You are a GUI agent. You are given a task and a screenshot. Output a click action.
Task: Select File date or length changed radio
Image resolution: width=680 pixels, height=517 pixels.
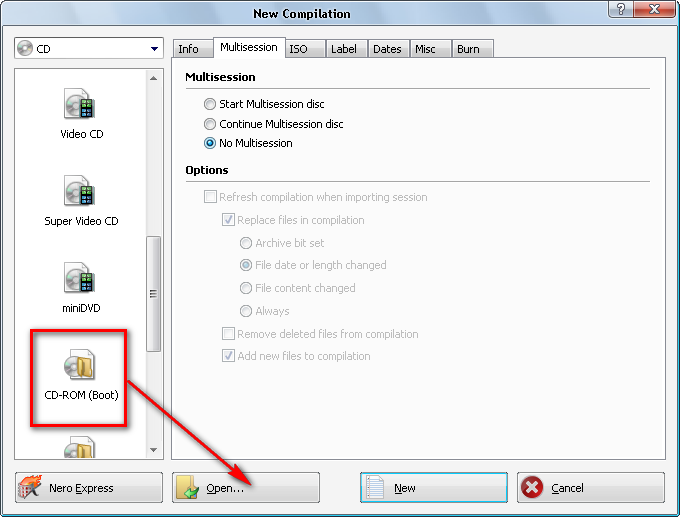point(246,265)
